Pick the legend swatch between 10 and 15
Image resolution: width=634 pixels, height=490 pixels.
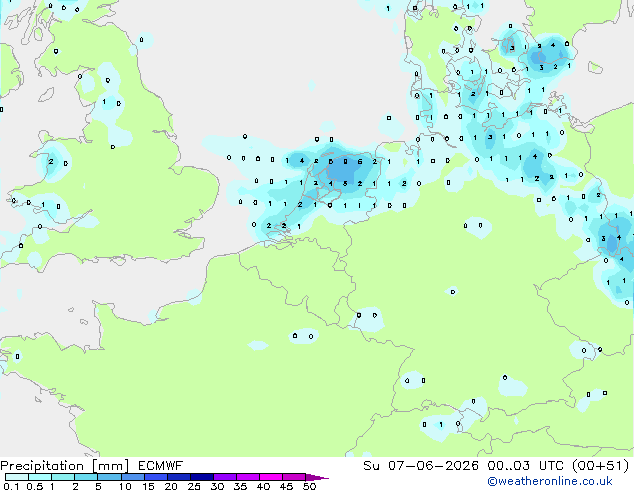click(133, 477)
